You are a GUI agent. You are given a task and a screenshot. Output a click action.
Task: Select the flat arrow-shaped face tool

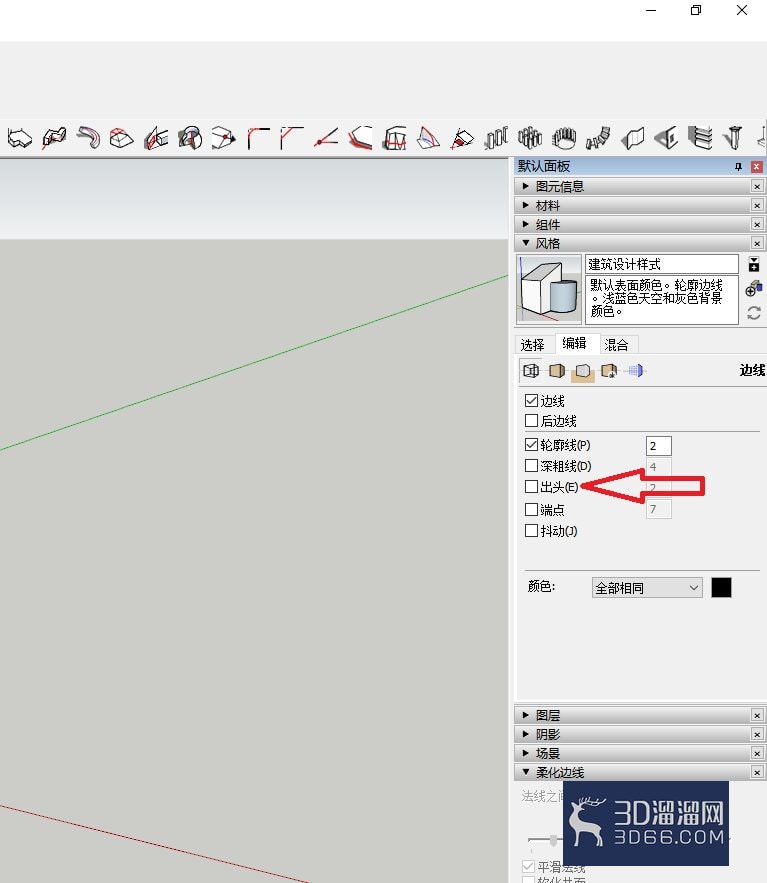pyautogui.click(x=19, y=137)
